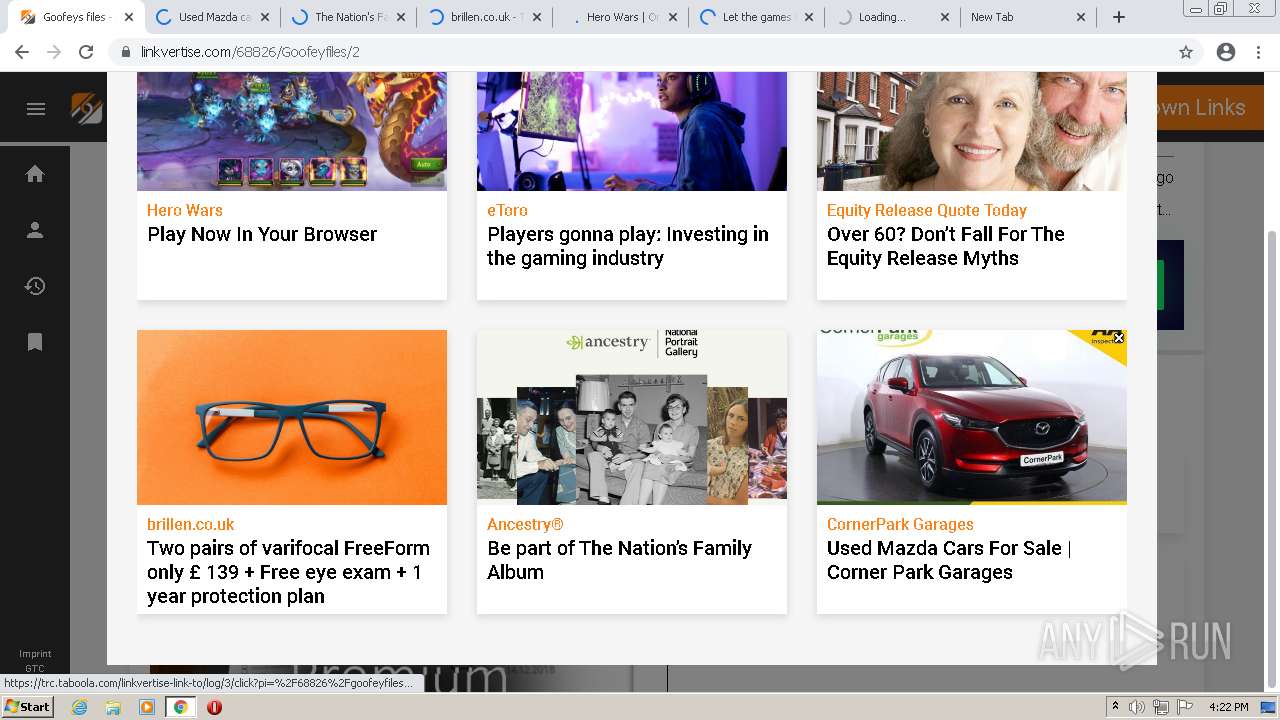Click the Opera taskbar icon

214,707
